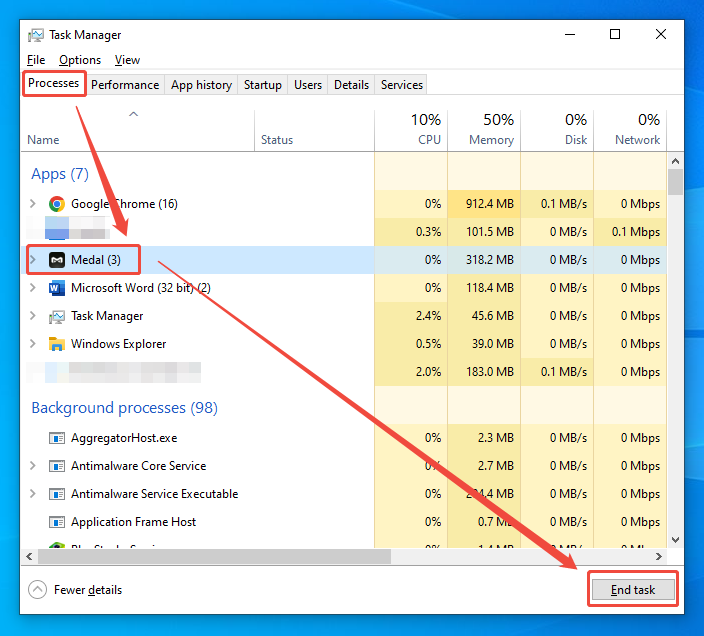Minimize the Task Manager window
The width and height of the screenshot is (704, 636).
(570, 35)
